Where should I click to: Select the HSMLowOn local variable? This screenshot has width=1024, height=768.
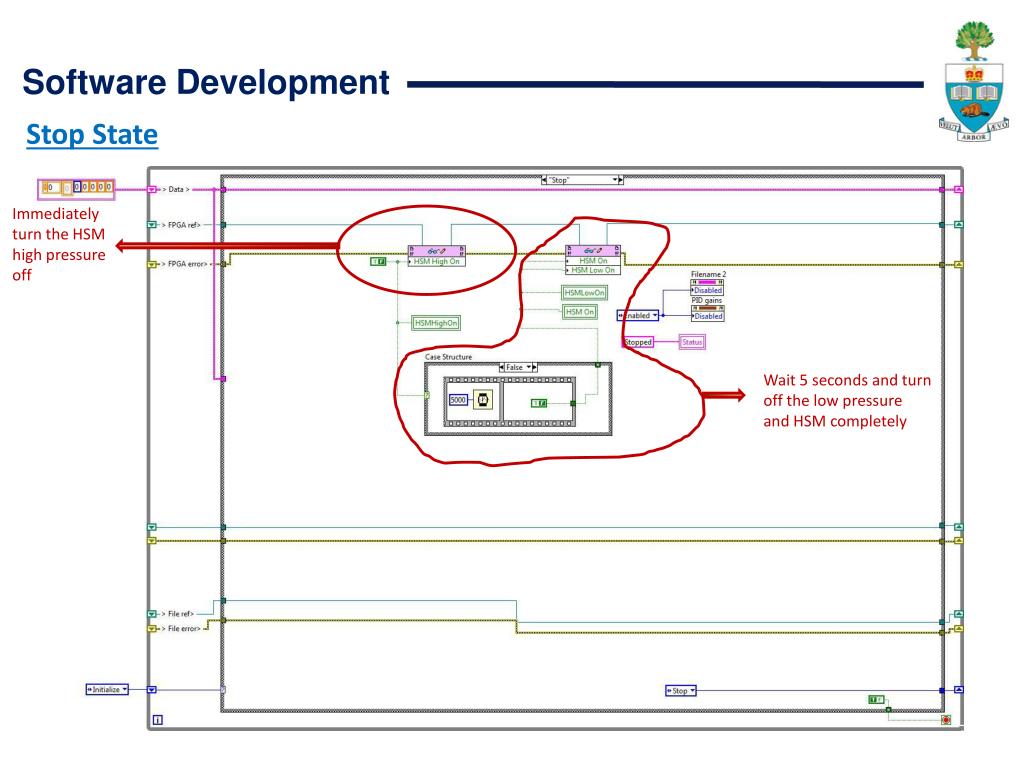point(584,293)
